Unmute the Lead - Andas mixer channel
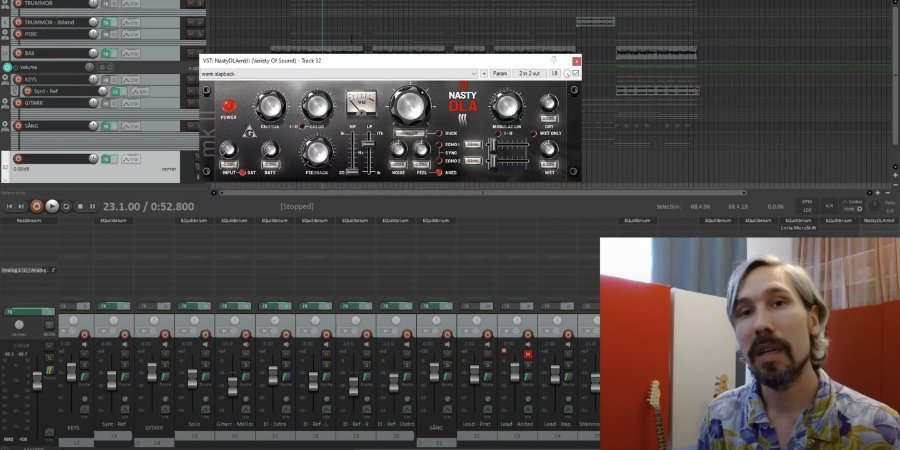900x450 pixels. [527, 354]
